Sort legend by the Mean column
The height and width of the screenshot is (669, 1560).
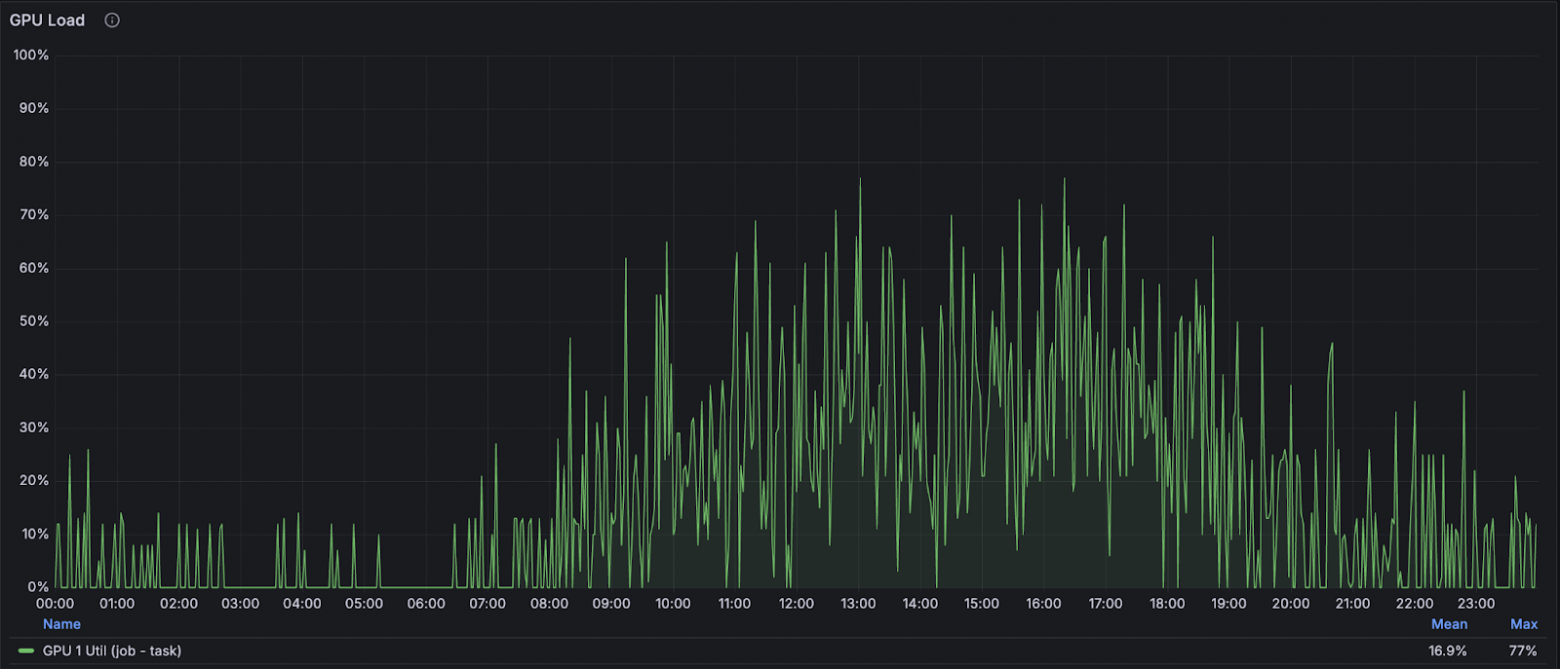click(x=1449, y=623)
